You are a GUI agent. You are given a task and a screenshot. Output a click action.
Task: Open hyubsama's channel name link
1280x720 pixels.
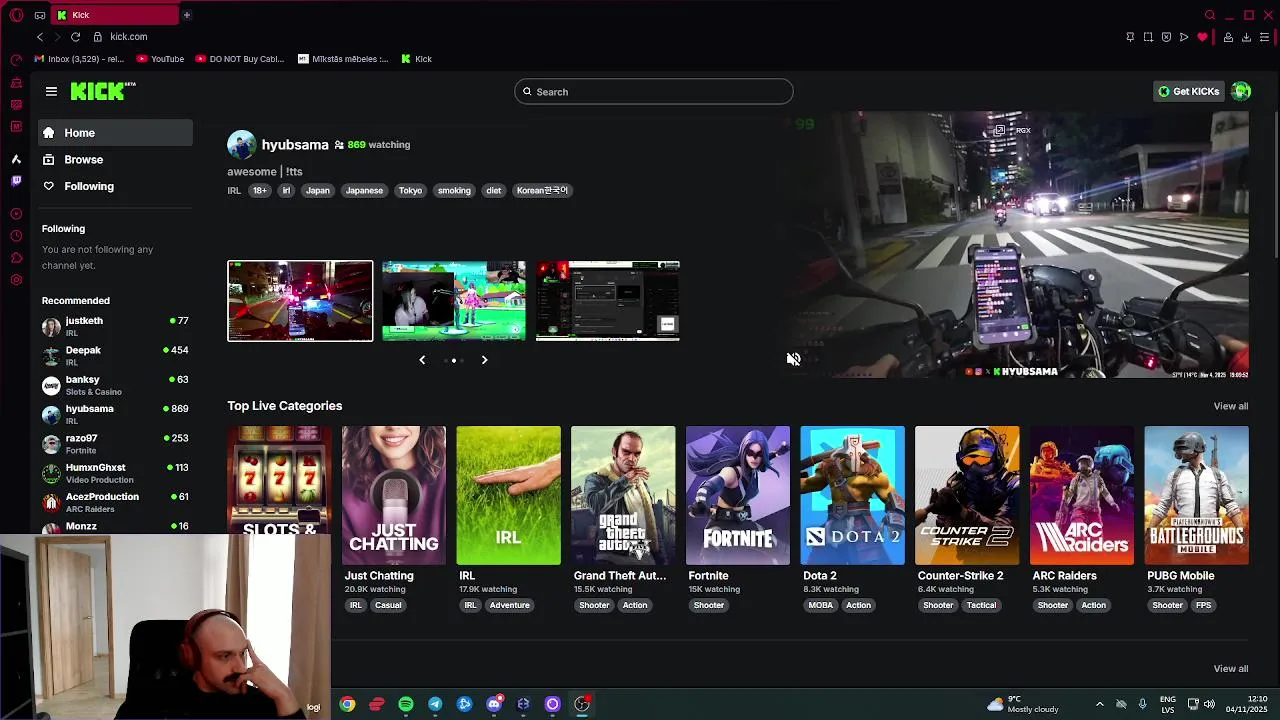click(x=295, y=145)
